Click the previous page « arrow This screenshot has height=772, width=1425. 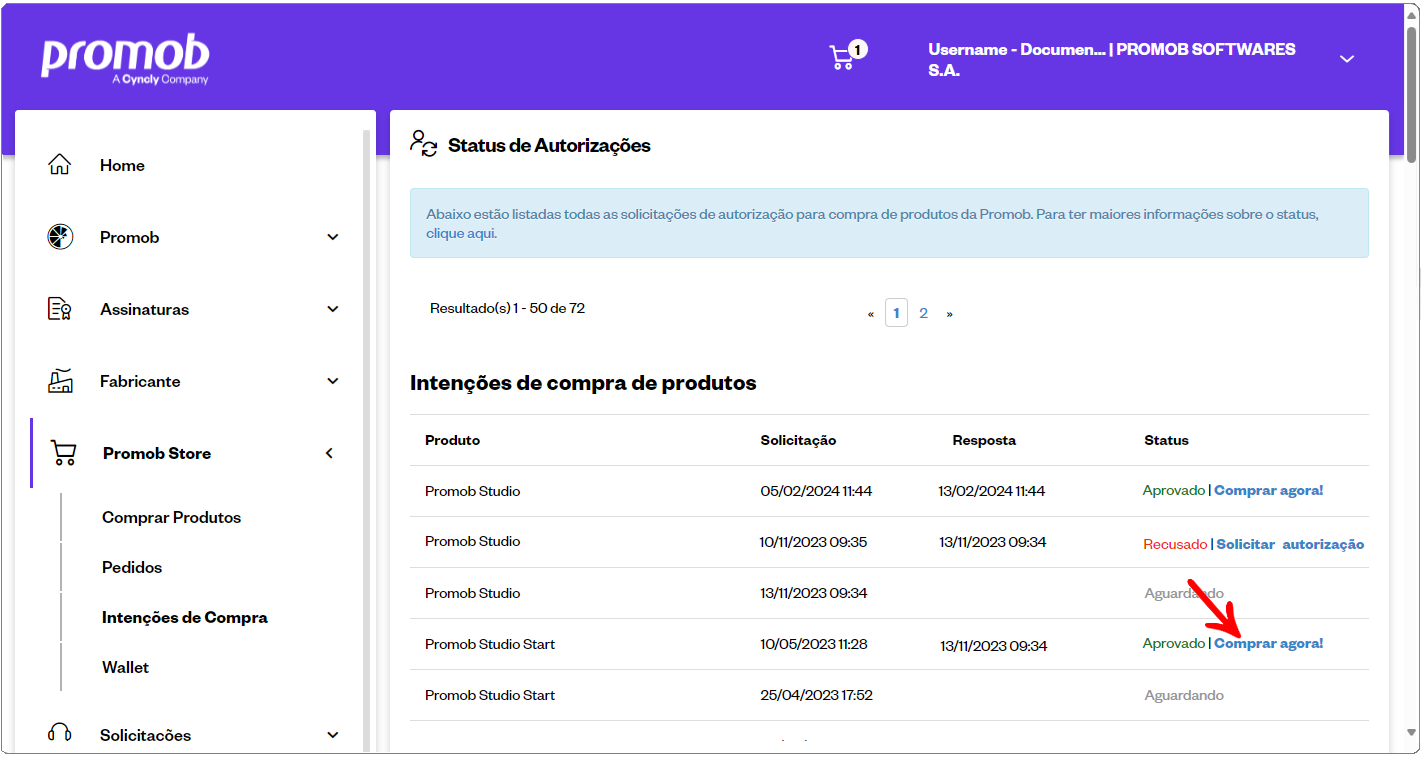tap(871, 314)
